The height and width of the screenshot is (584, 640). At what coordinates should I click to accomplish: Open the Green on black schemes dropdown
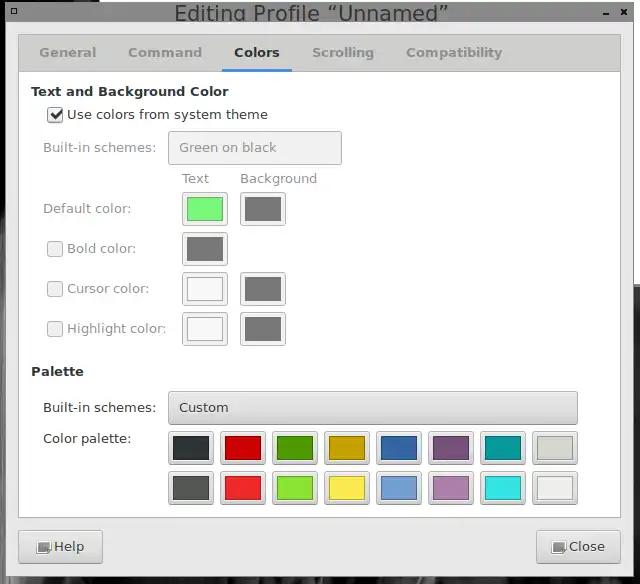click(x=255, y=148)
